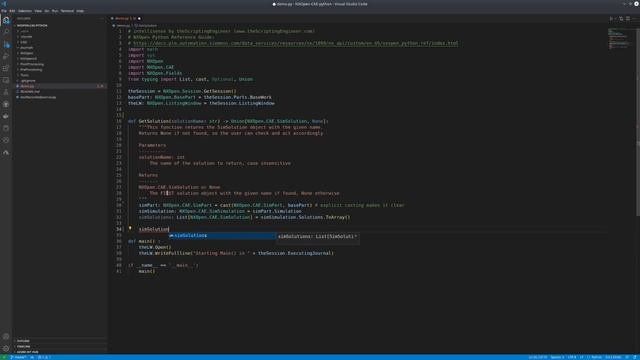The image size is (640, 360).
Task: Split the editor to the right
Action: click(628, 19)
